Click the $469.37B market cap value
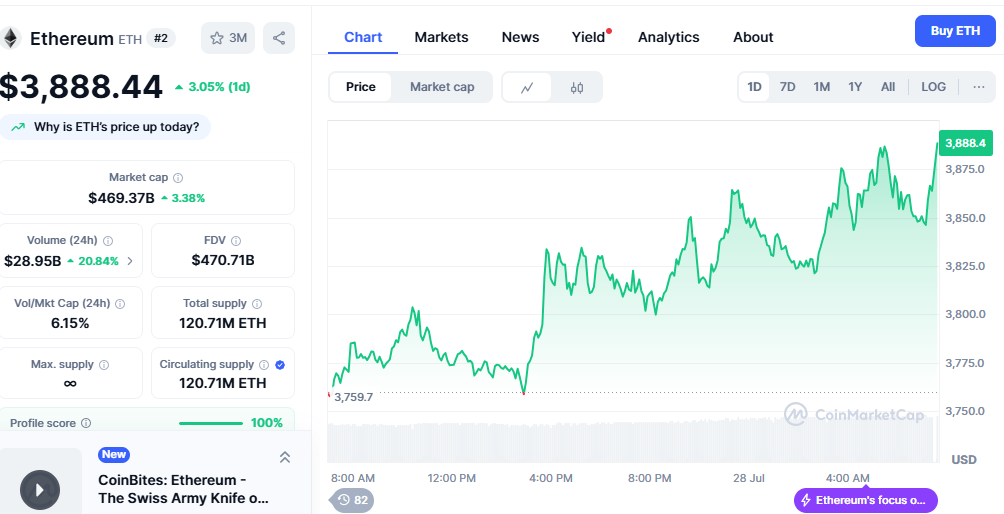1004x514 pixels. (122, 198)
